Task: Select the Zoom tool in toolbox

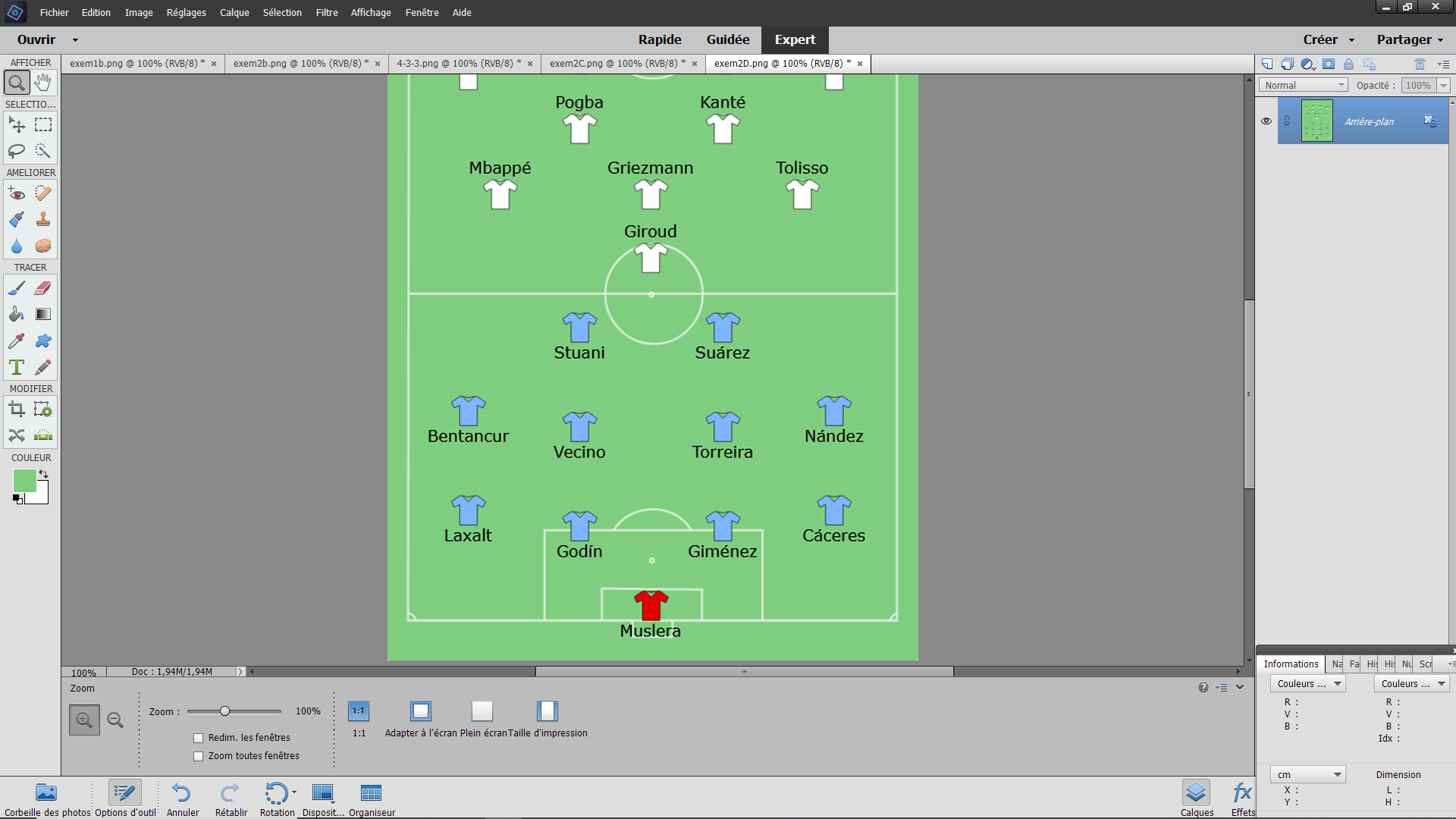Action: [17, 82]
